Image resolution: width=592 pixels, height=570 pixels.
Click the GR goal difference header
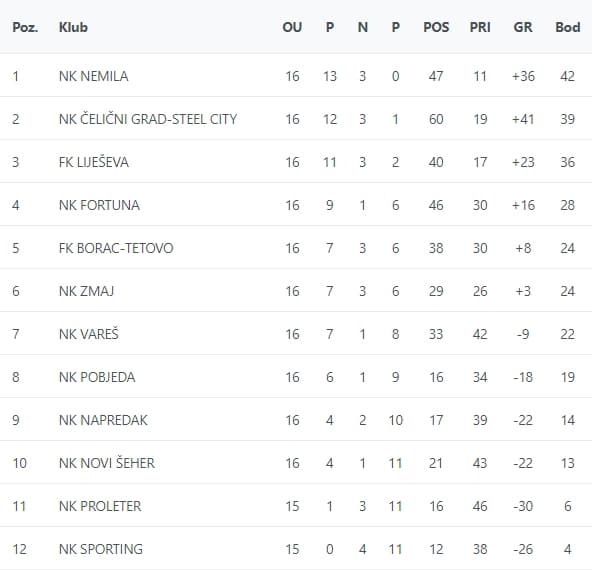[523, 27]
